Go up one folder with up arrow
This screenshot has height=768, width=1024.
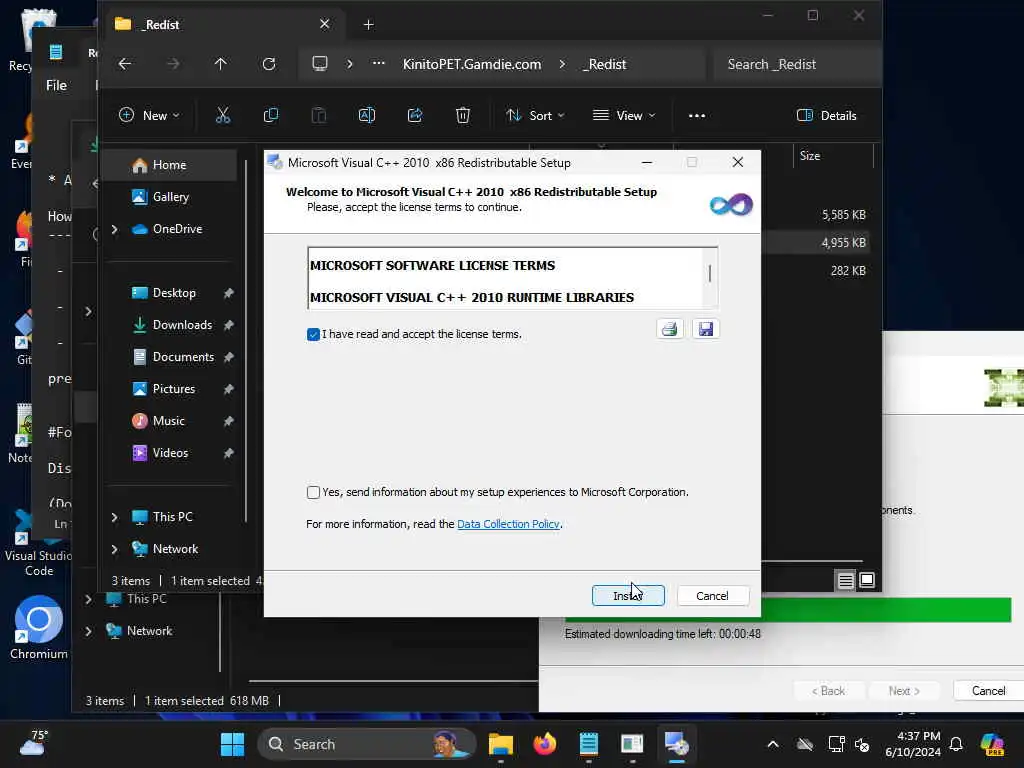221,64
